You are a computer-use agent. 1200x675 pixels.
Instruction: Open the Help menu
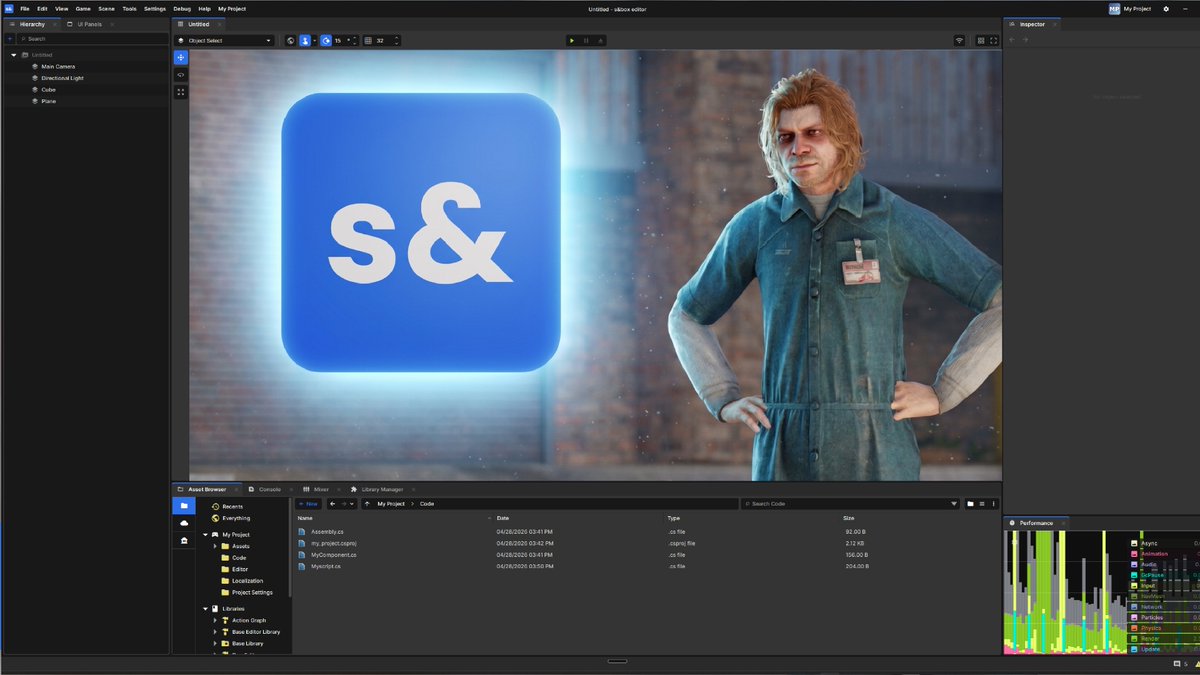(204, 8)
